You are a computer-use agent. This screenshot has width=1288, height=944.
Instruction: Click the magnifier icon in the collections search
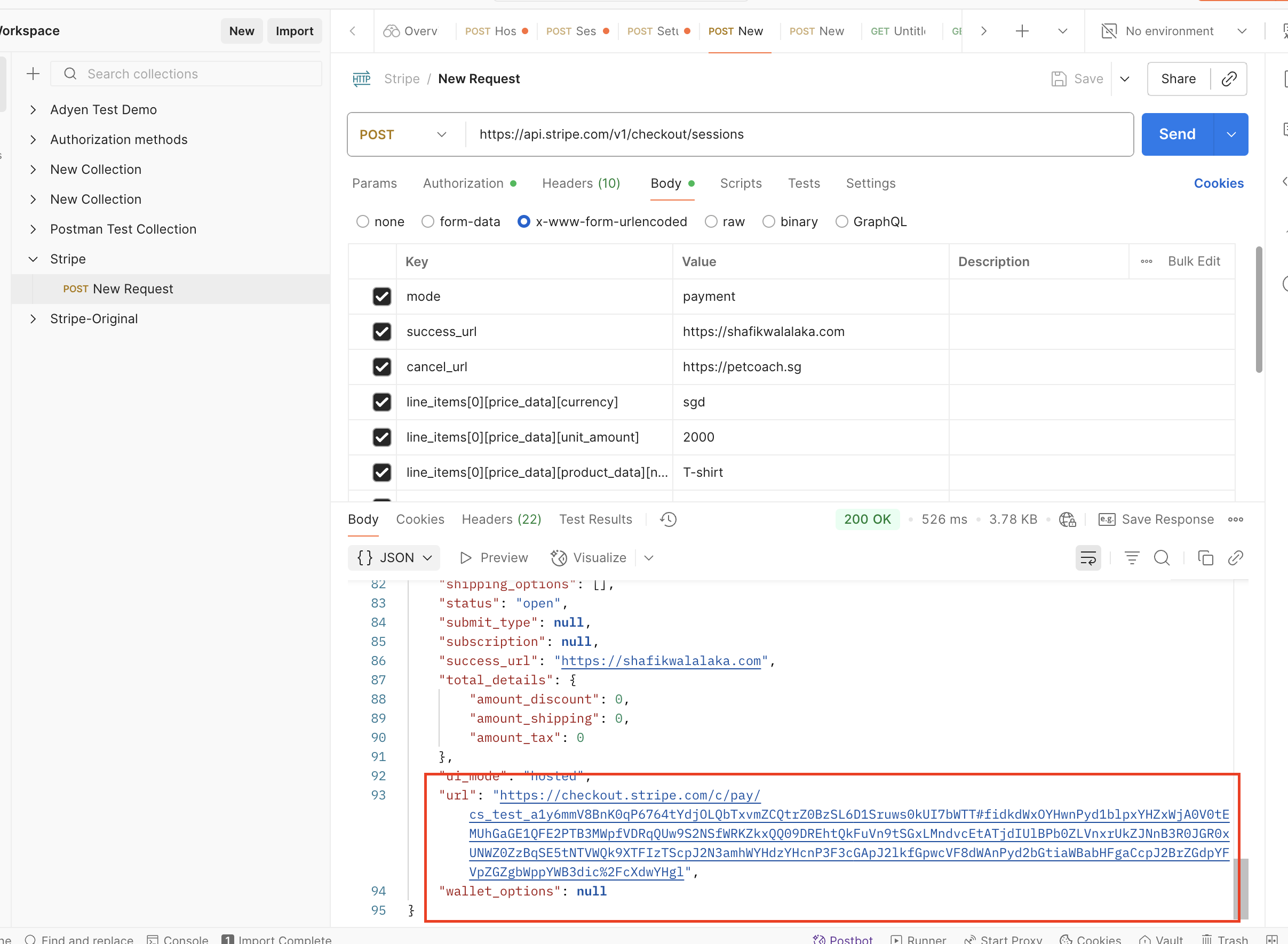coord(70,74)
